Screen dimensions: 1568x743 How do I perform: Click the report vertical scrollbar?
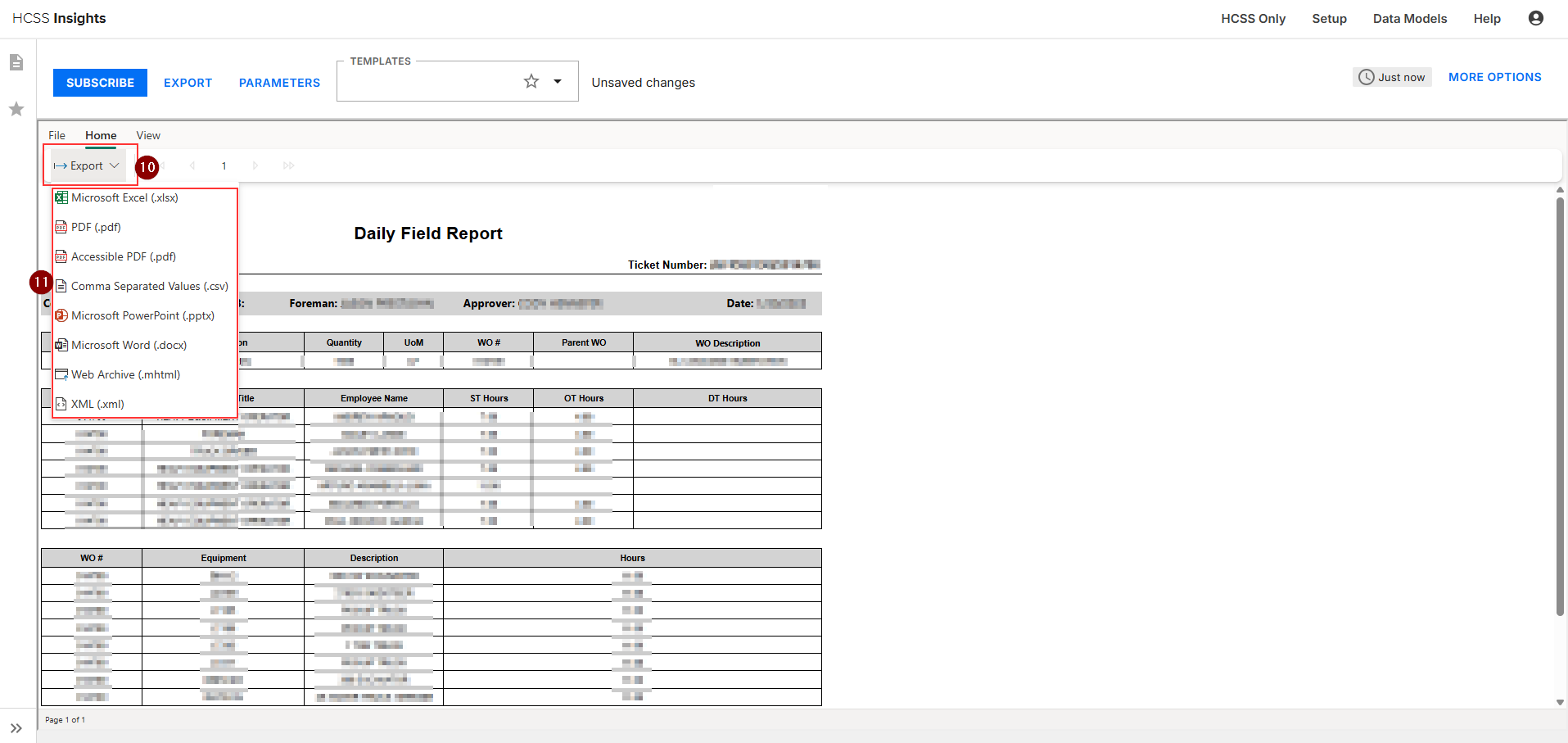(1560, 405)
